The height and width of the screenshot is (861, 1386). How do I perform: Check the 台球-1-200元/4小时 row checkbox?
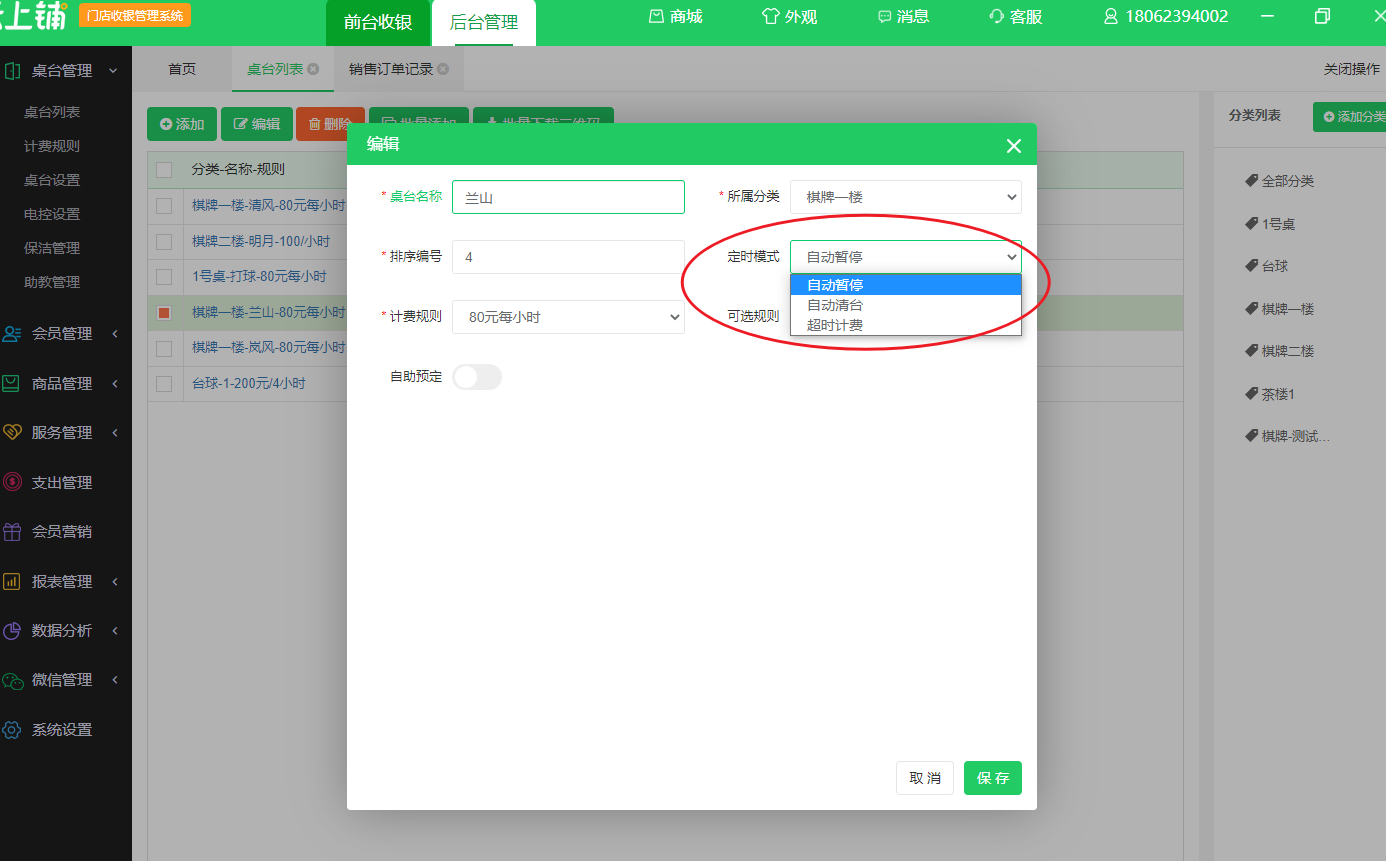click(164, 382)
